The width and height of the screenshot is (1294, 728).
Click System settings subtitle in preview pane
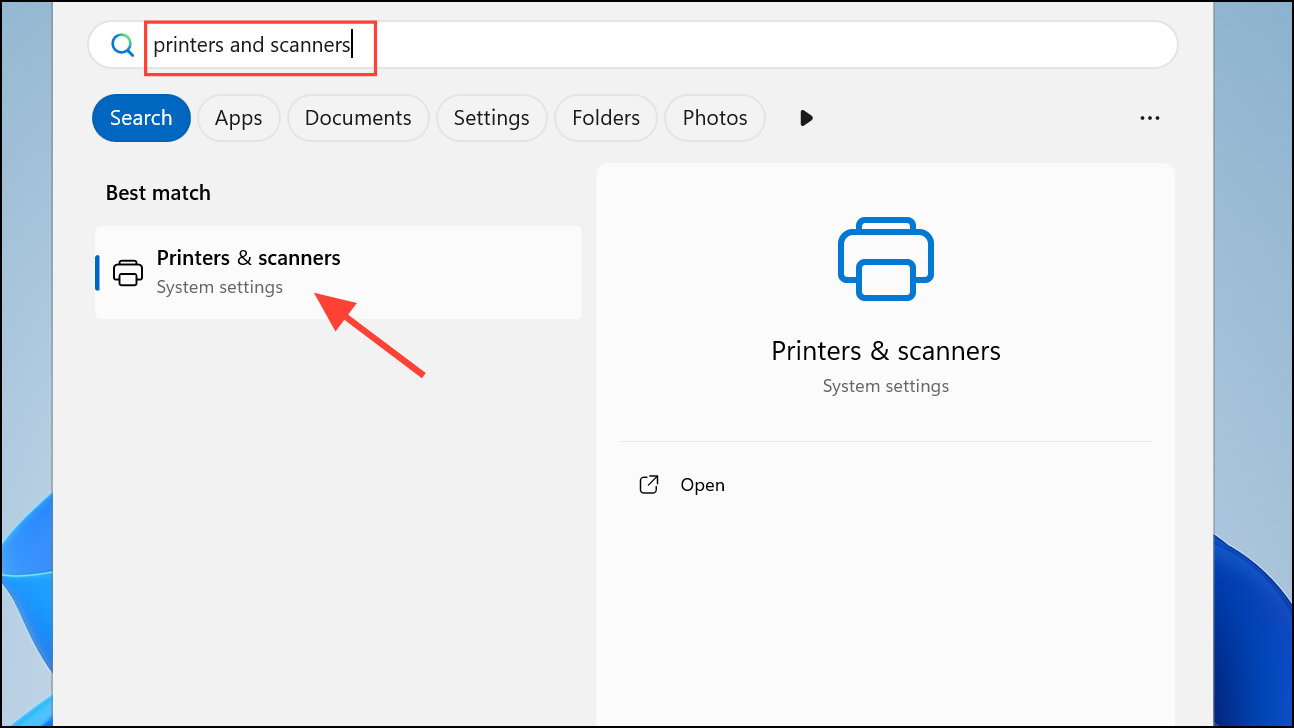[885, 386]
